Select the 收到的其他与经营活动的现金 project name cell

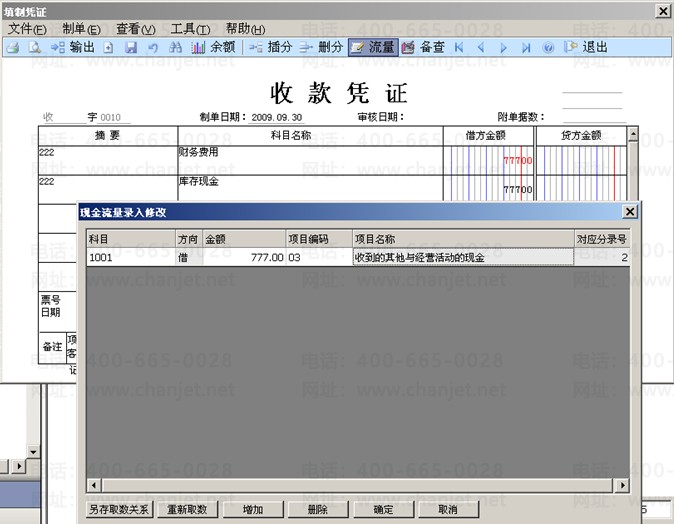pos(463,257)
